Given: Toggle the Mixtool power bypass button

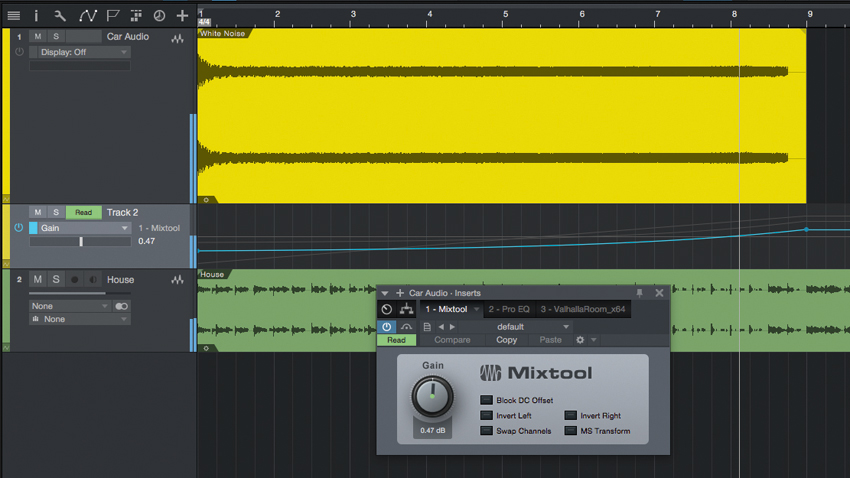Looking at the screenshot, I should [387, 327].
